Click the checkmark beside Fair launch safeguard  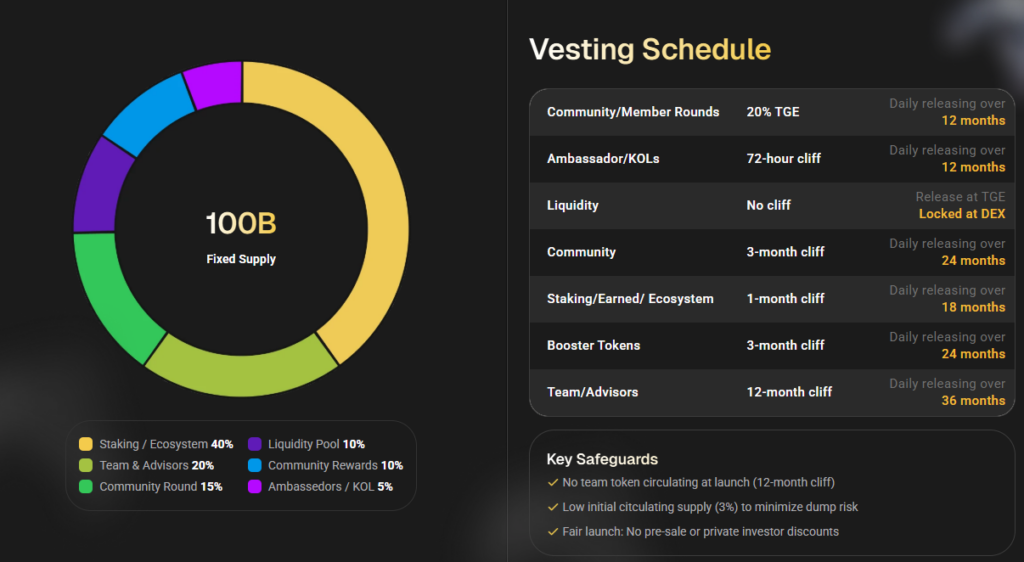coord(553,531)
